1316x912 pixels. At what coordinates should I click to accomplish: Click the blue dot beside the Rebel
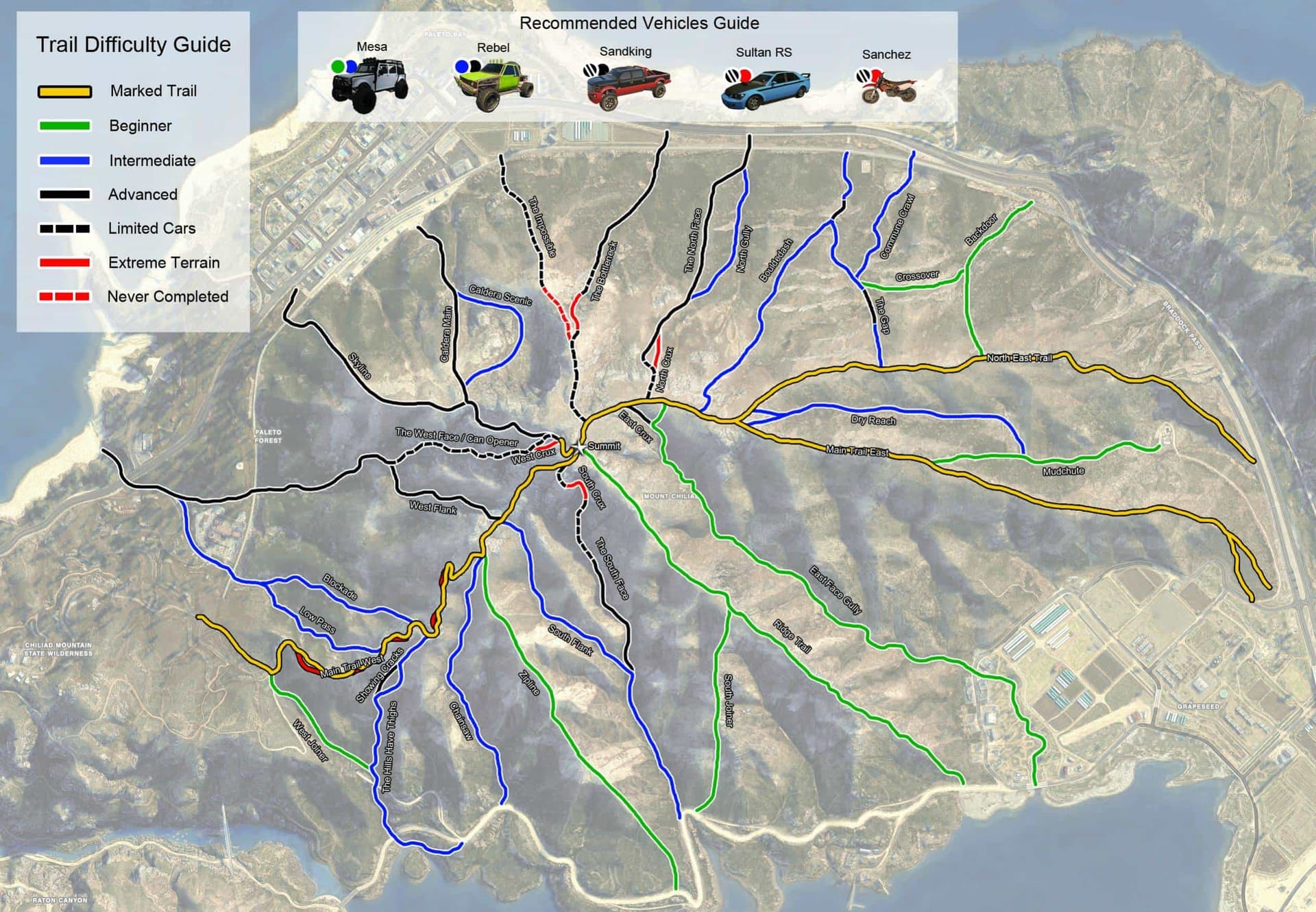click(461, 67)
